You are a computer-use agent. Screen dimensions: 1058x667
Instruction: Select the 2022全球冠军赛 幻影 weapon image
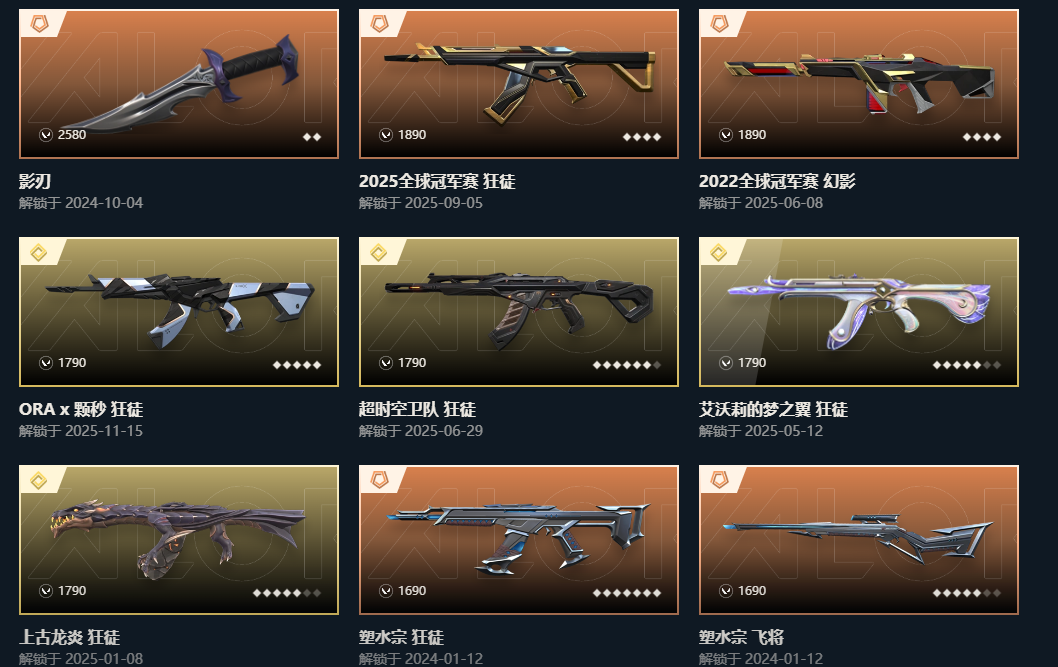point(859,84)
